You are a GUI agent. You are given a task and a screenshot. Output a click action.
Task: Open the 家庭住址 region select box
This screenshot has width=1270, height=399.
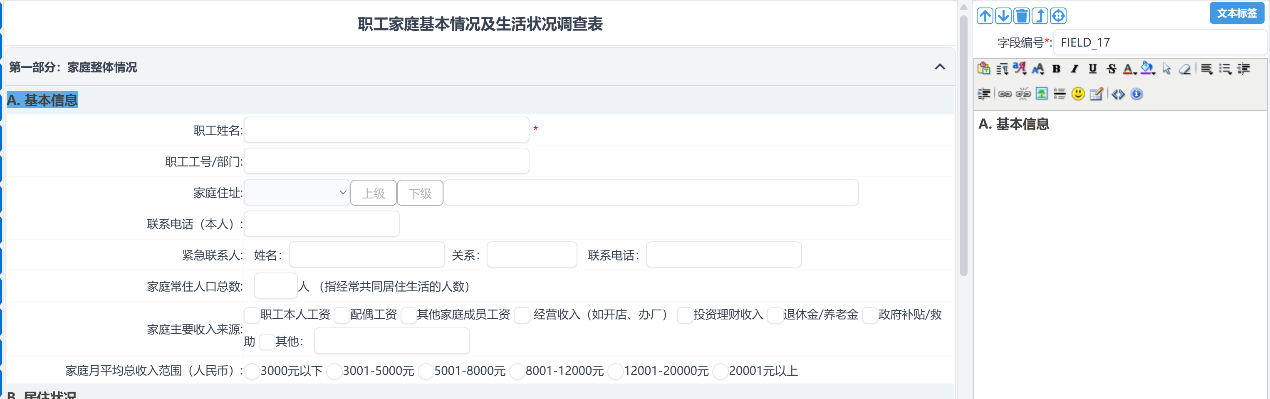pyautogui.click(x=297, y=193)
